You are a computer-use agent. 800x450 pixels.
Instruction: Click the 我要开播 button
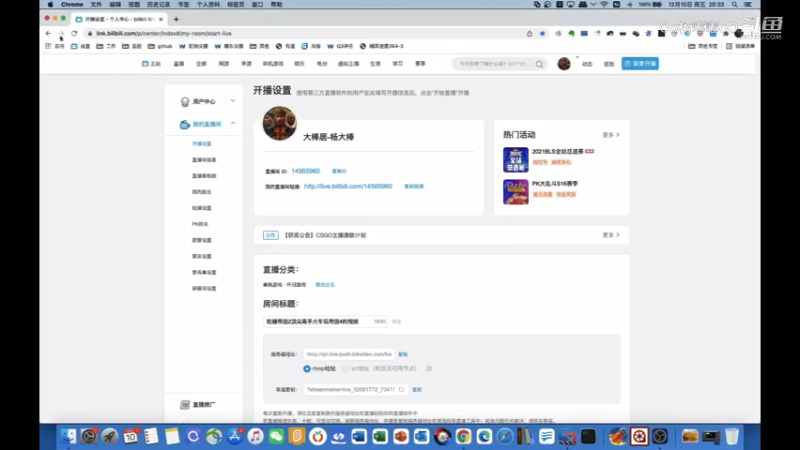(640, 64)
